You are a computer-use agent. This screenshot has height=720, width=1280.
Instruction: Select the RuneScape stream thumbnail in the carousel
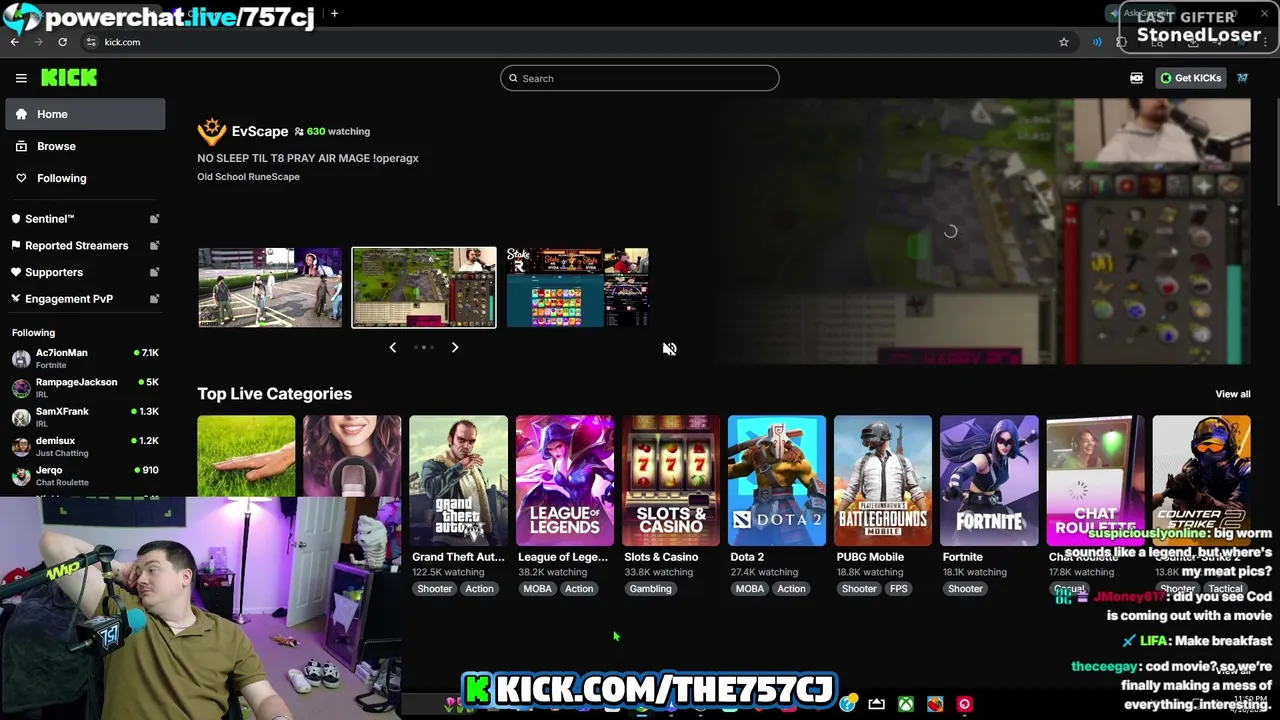click(x=424, y=288)
